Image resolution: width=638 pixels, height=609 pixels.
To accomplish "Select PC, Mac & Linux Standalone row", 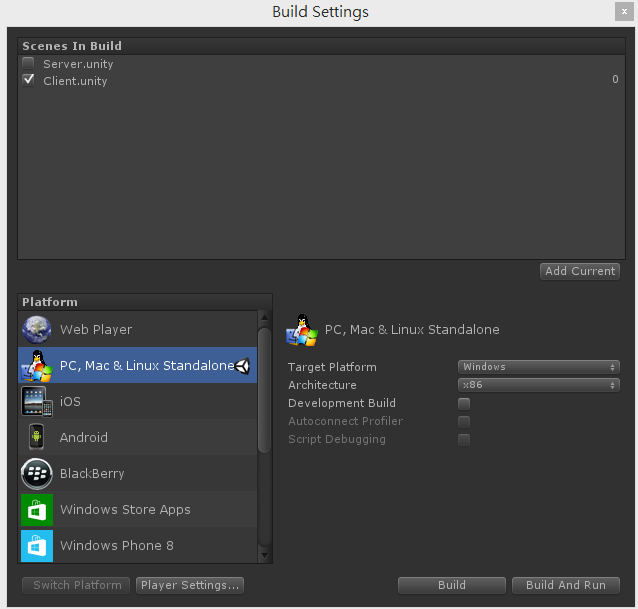I will point(138,365).
